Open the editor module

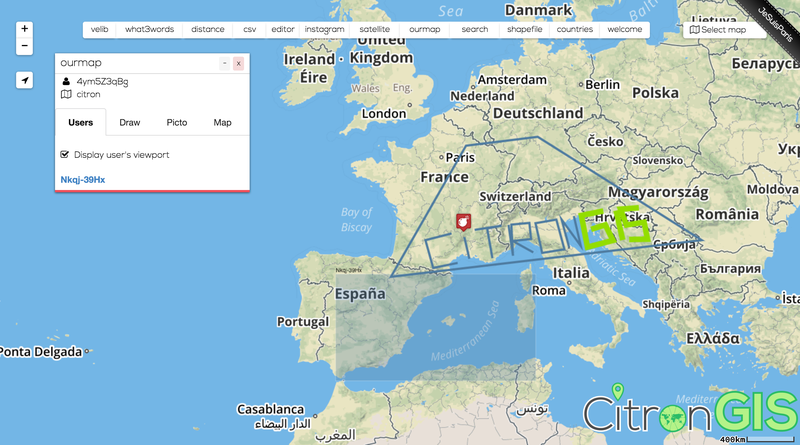[x=283, y=30]
